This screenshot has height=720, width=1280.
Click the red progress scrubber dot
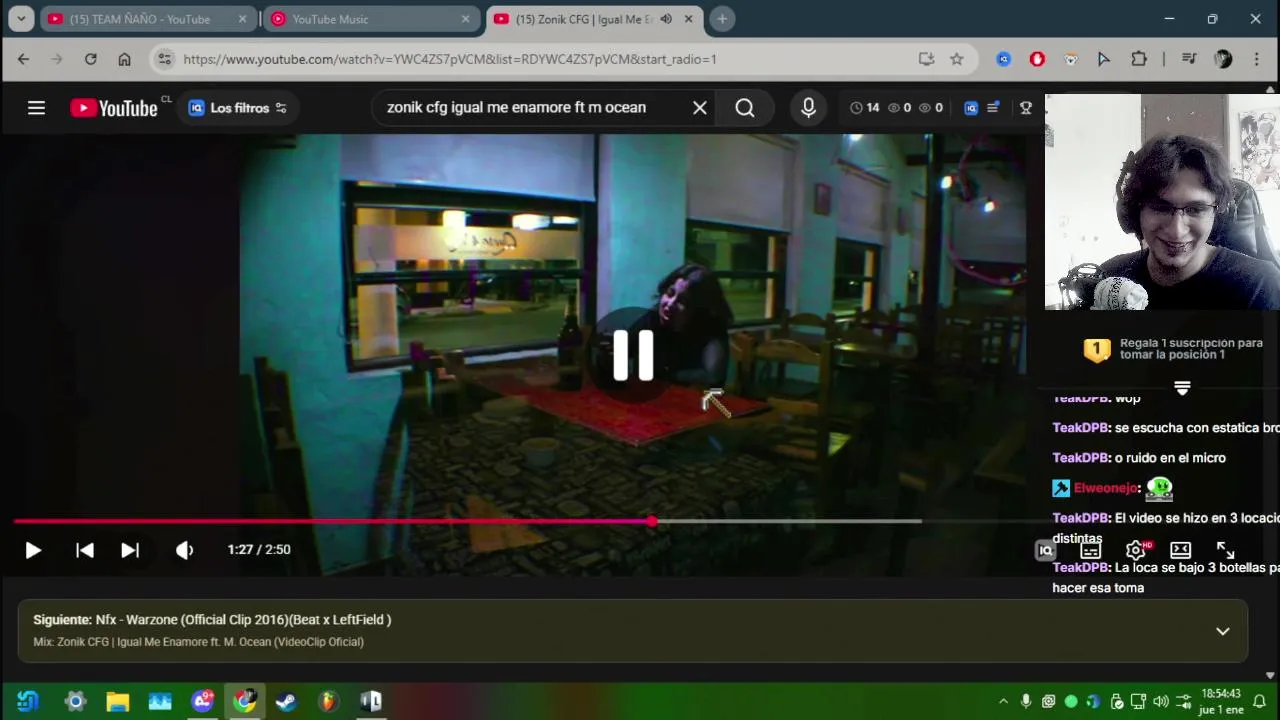coord(652,521)
